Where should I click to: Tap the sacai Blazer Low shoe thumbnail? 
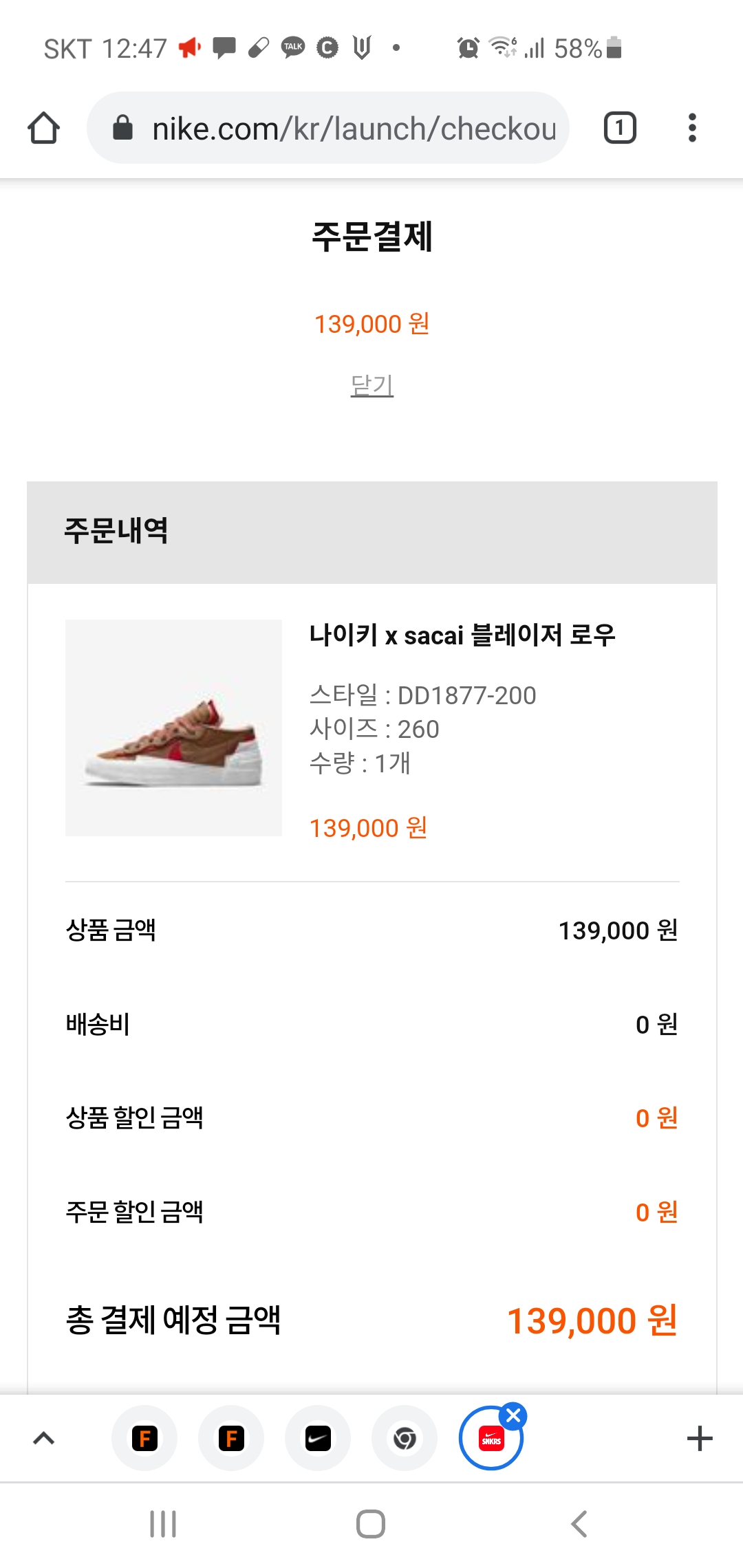coord(173,728)
